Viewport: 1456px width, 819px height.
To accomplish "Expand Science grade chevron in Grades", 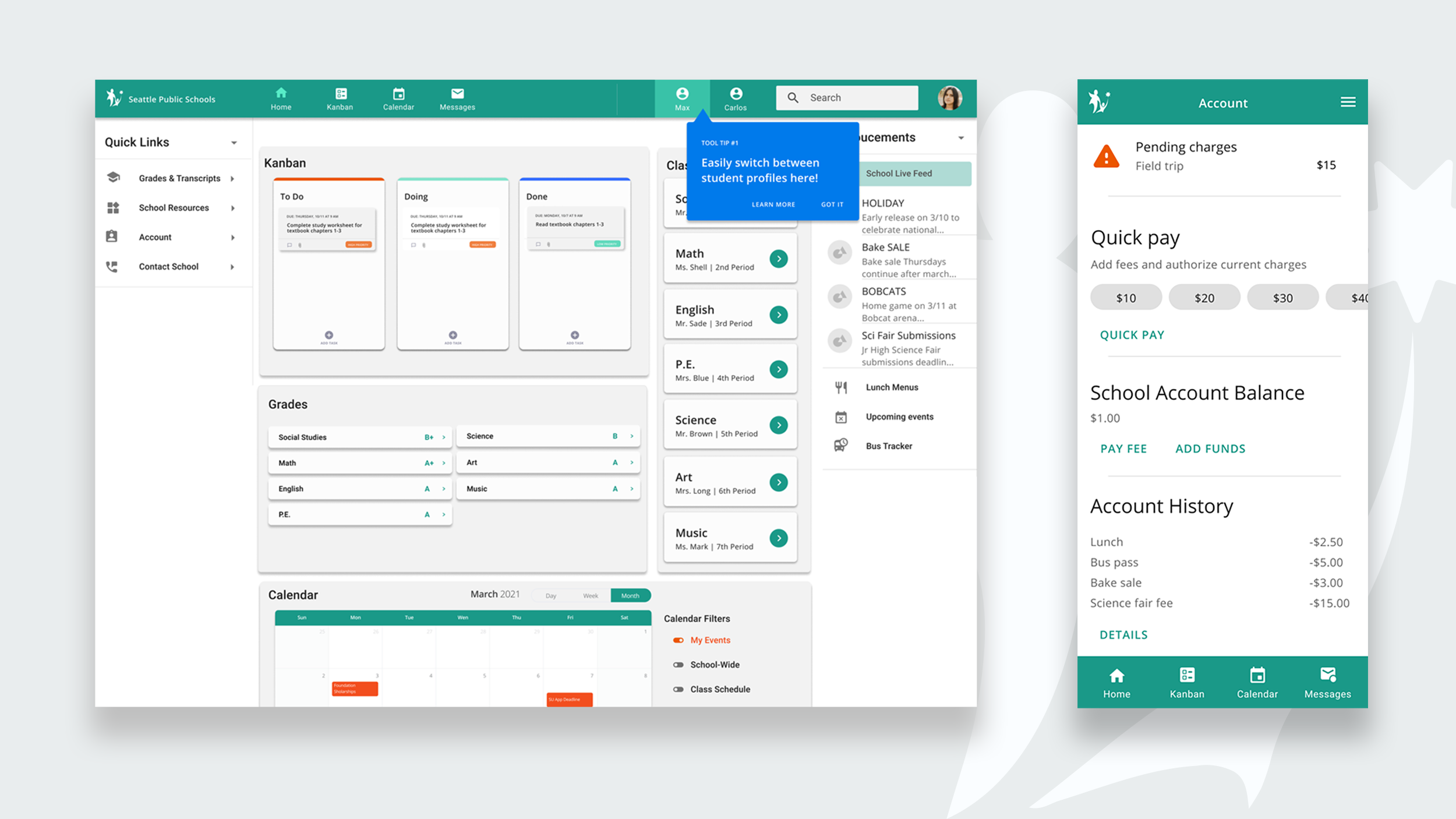I will click(632, 436).
